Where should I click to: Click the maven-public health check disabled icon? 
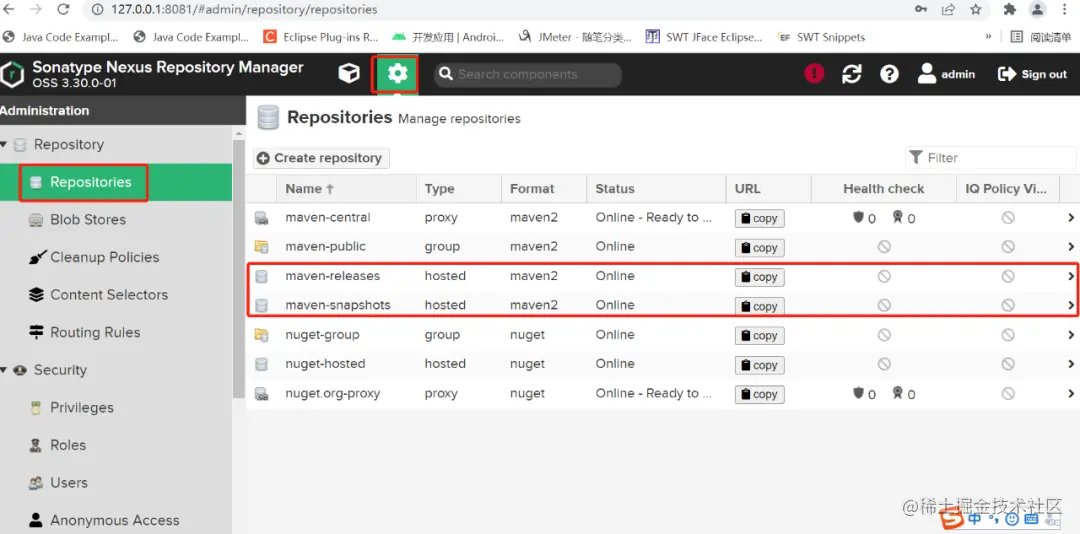point(884,247)
